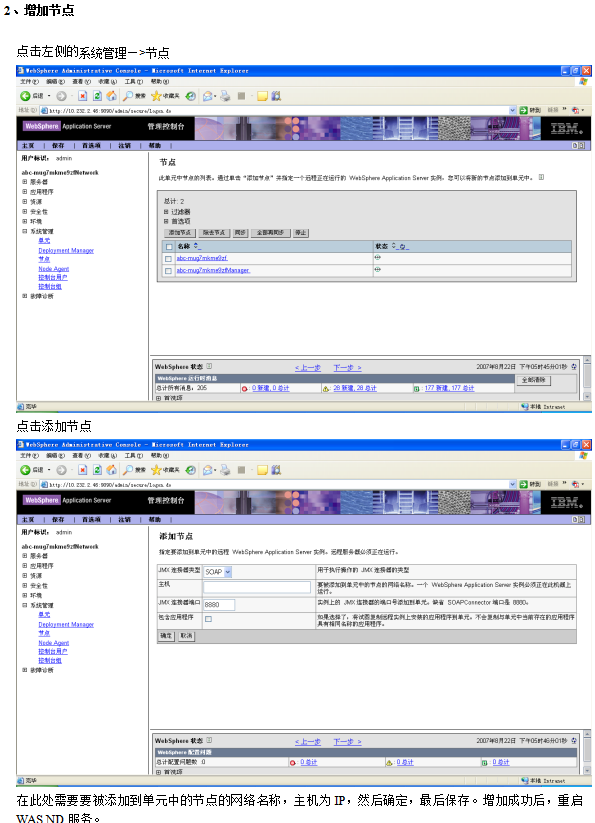Open Deployment Manager link in 节点 window tree
The width and height of the screenshot is (595, 823).
coord(66,250)
